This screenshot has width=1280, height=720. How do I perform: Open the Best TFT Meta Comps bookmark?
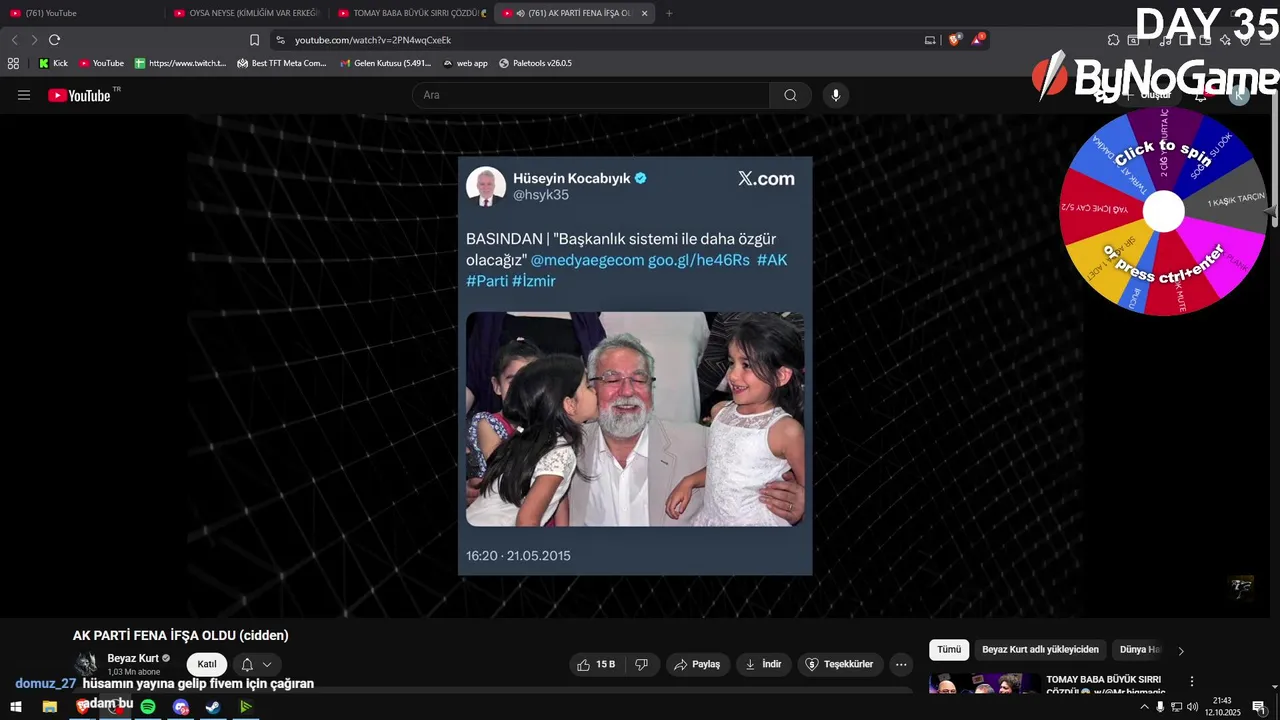282,63
